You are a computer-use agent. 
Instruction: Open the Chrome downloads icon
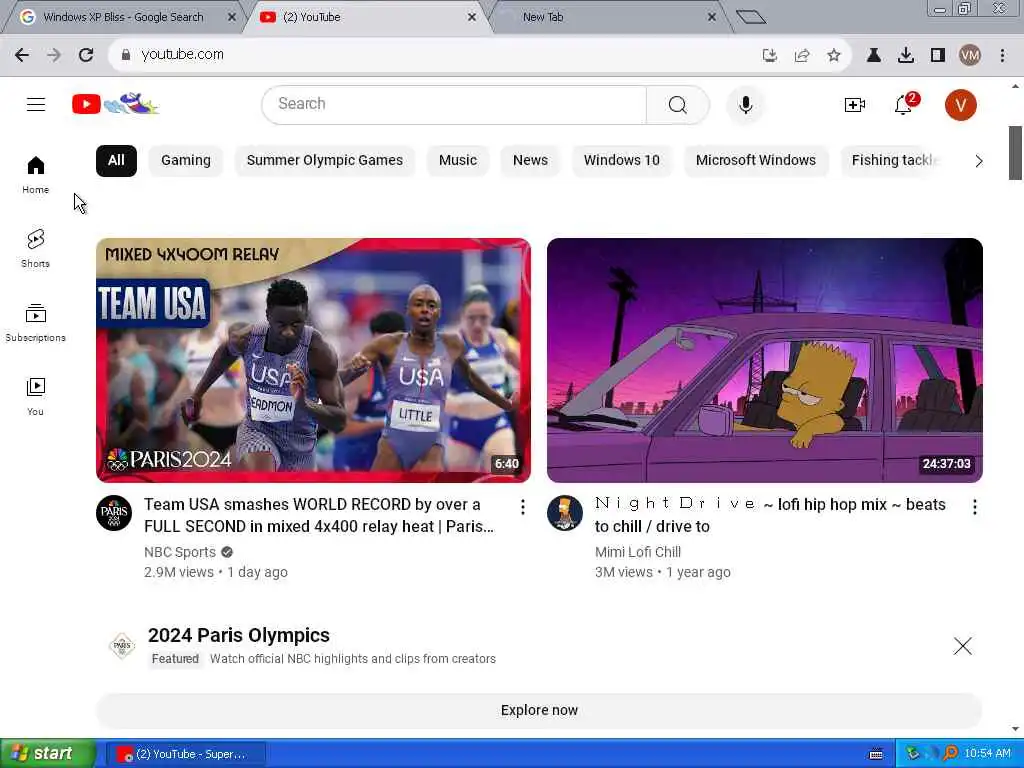point(906,56)
